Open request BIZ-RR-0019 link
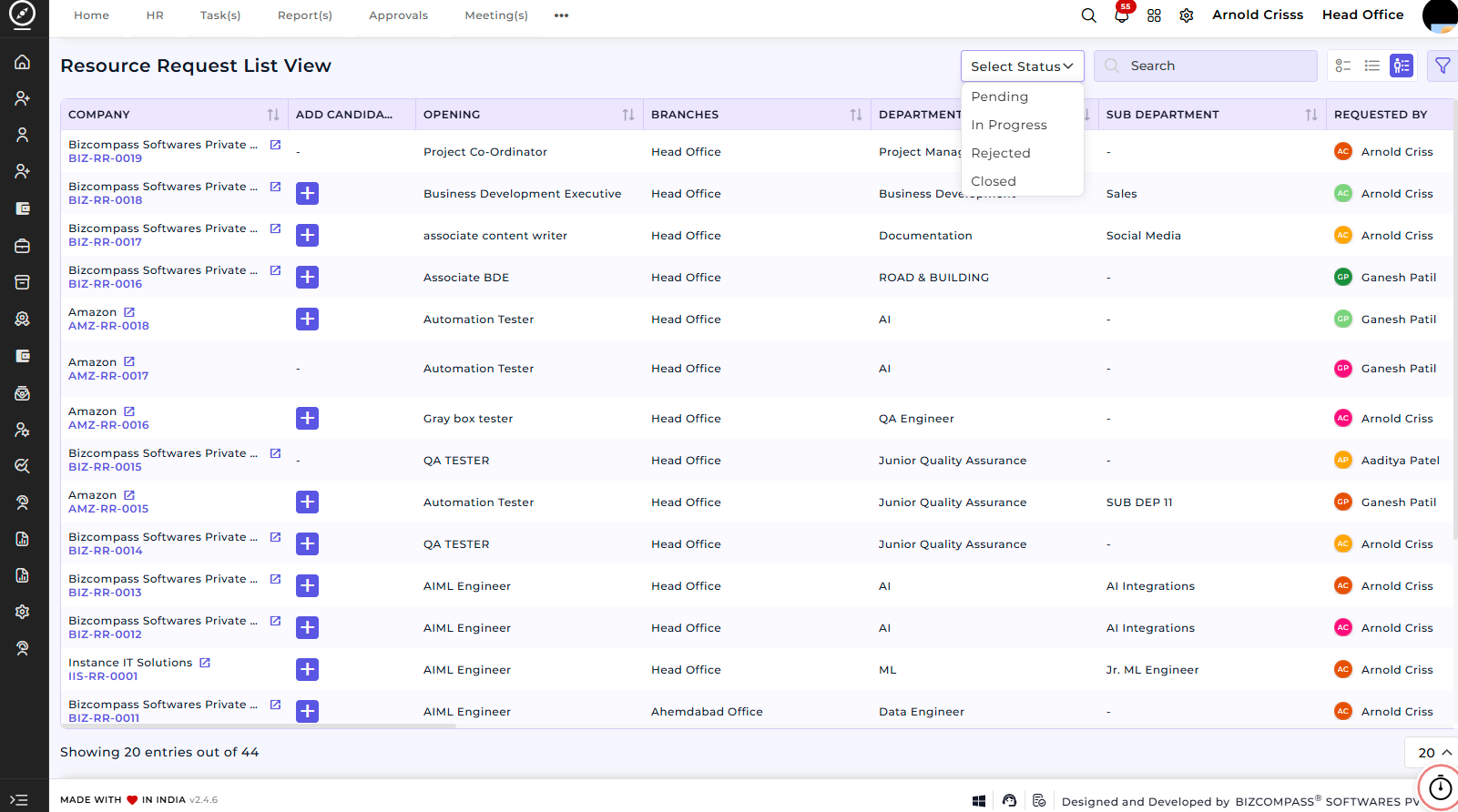The width and height of the screenshot is (1458, 812). pos(105,158)
